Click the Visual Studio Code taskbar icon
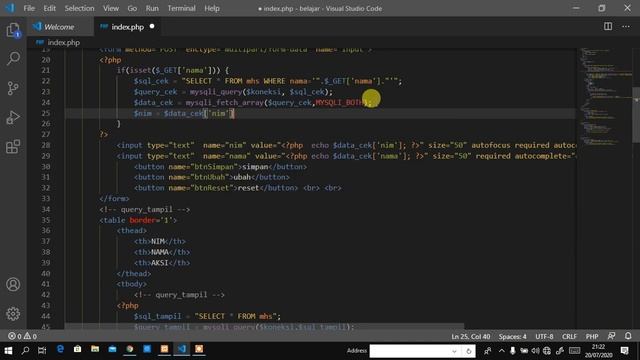 (x=182, y=349)
